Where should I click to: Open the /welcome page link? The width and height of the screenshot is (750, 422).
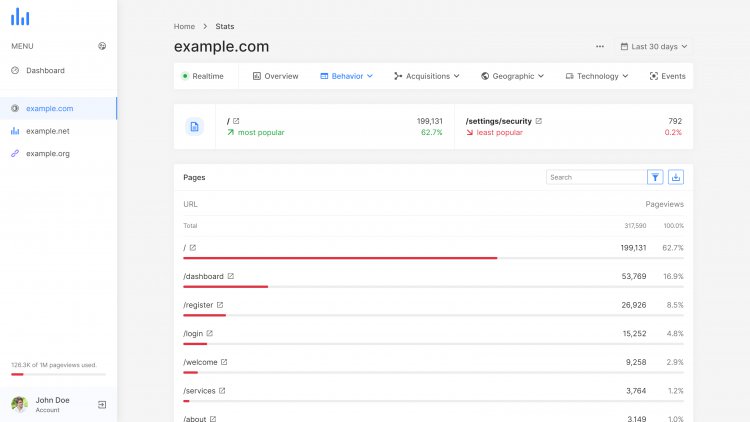(200, 362)
